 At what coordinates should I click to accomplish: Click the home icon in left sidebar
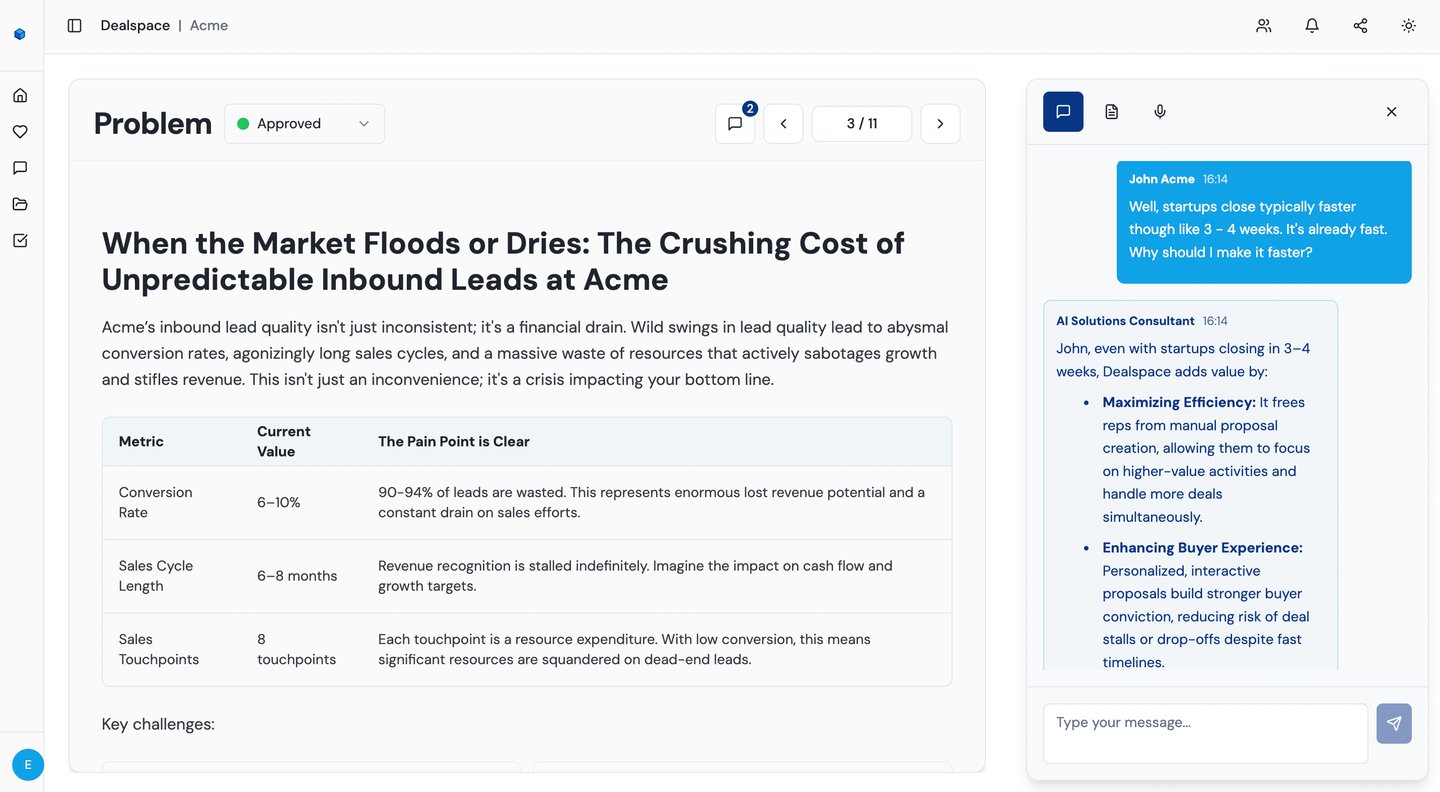click(20, 96)
